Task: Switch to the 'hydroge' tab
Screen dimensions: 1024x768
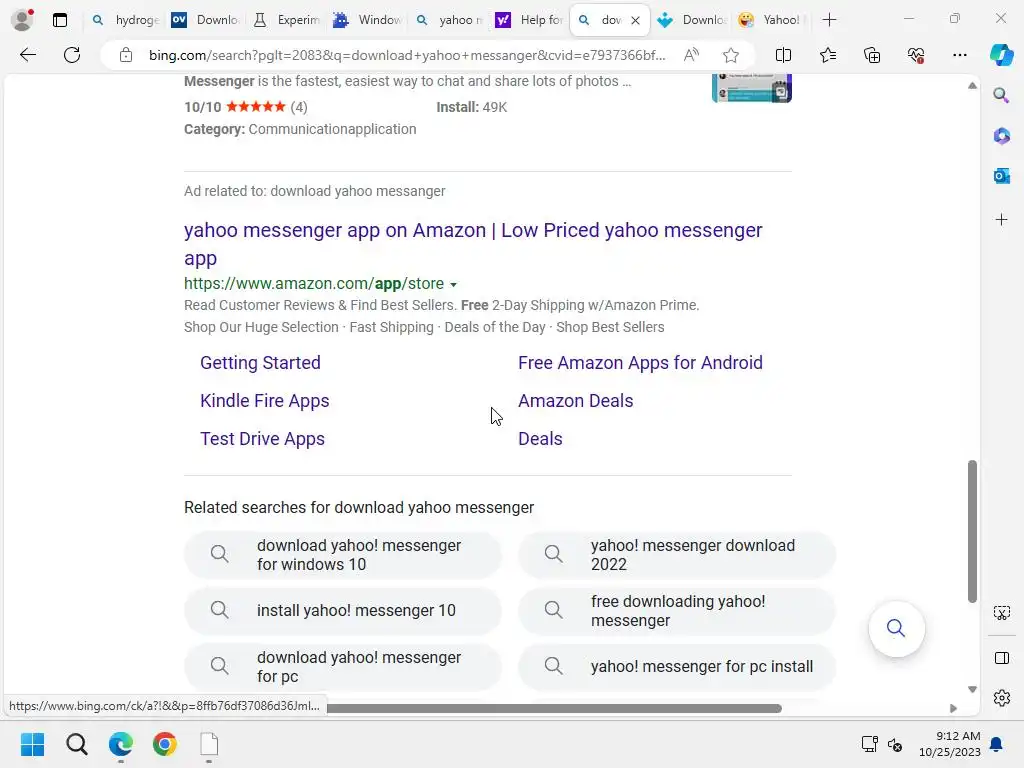Action: (x=126, y=20)
